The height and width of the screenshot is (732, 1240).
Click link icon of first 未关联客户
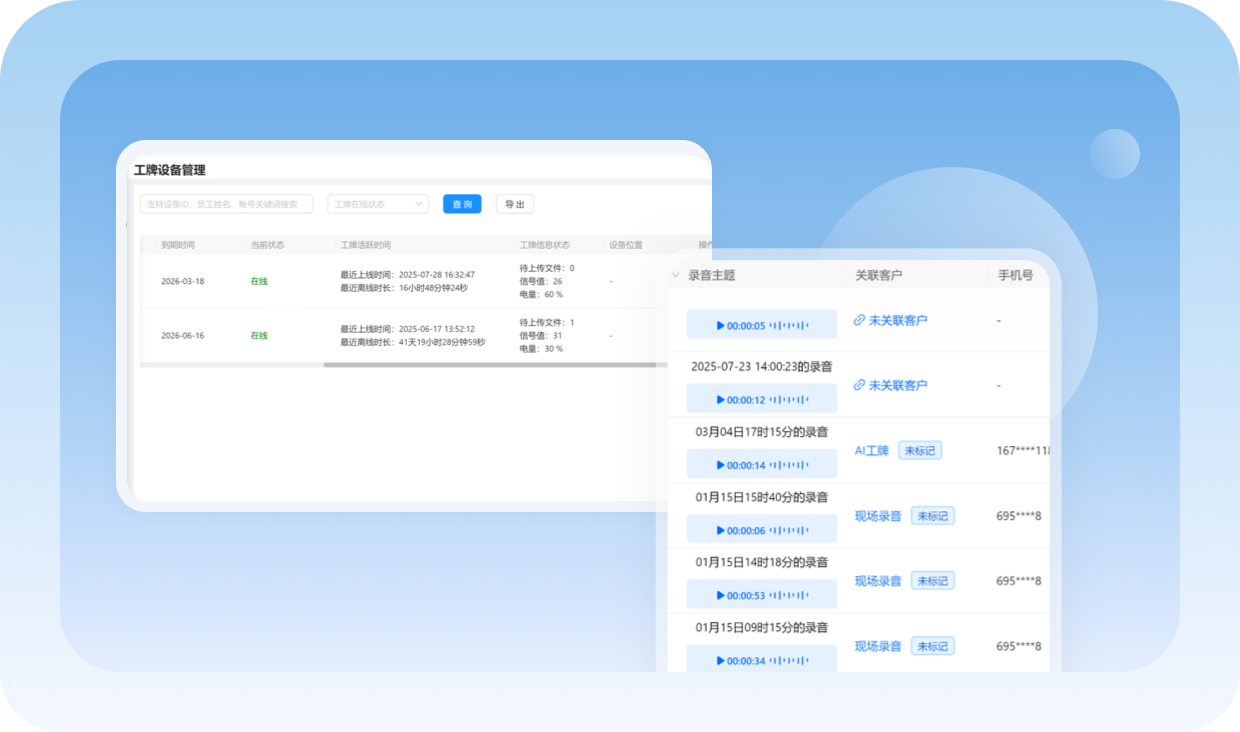pyautogui.click(x=859, y=320)
